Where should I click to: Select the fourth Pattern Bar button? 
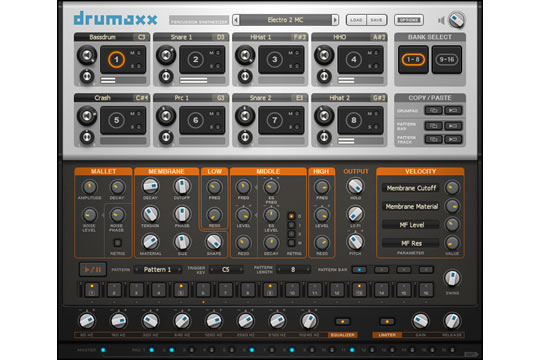point(426,269)
